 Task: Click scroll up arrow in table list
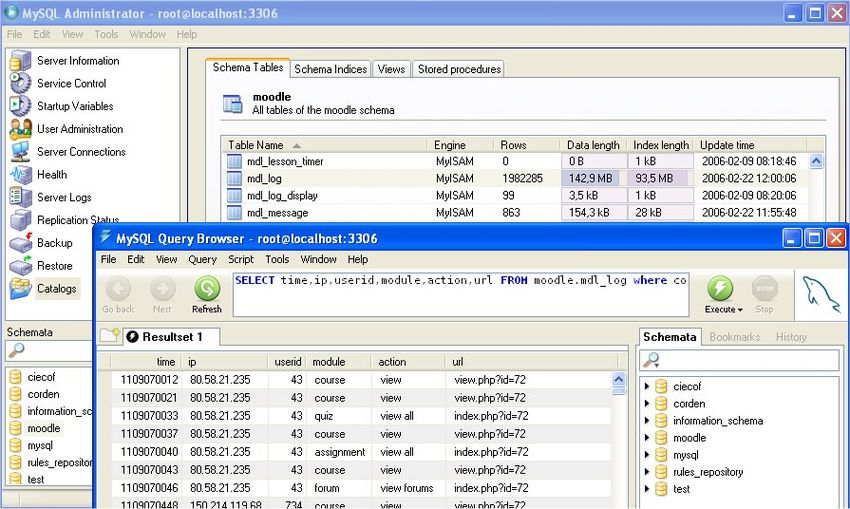click(815, 161)
